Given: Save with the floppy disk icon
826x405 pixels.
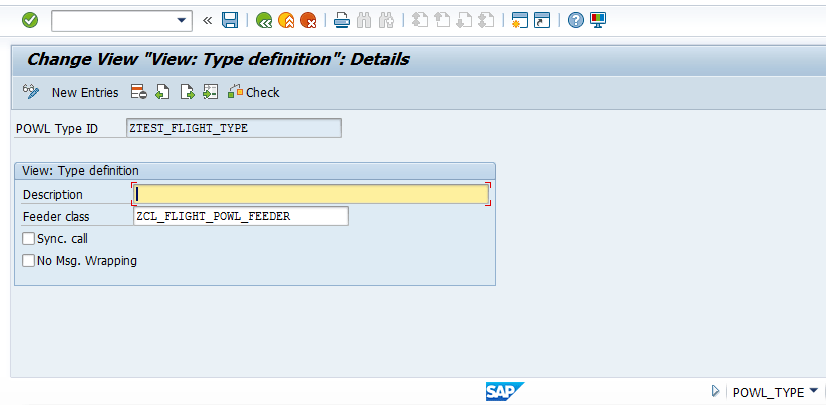Looking at the screenshot, I should [230, 21].
